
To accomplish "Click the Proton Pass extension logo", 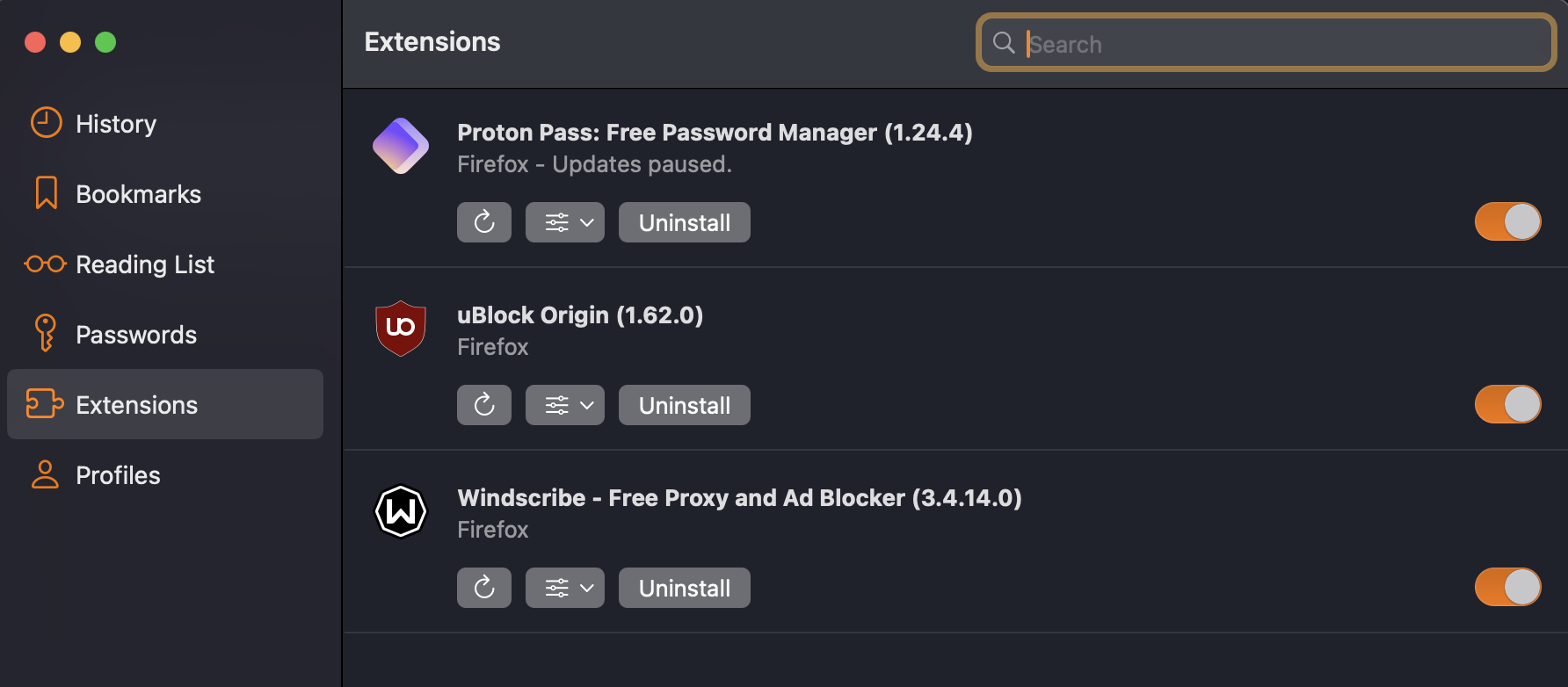I will click(x=401, y=146).
